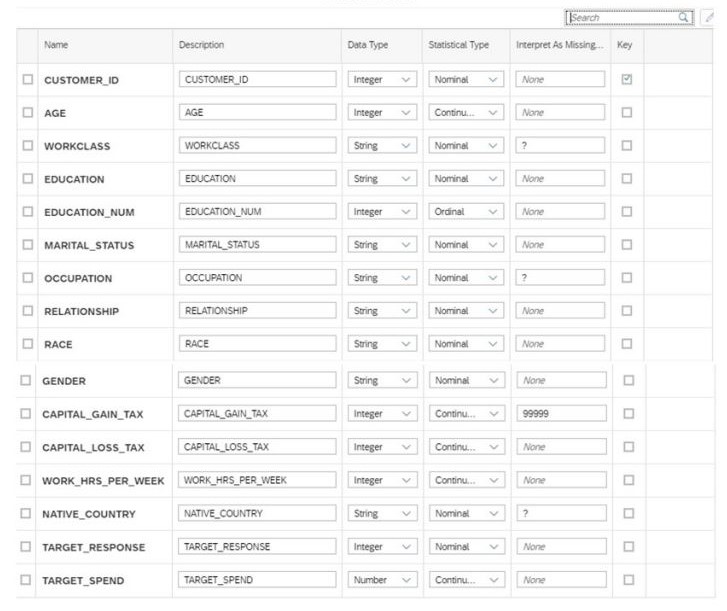Mark GENDER as Key column
Viewport: 727px width, 611px height.
(x=628, y=381)
